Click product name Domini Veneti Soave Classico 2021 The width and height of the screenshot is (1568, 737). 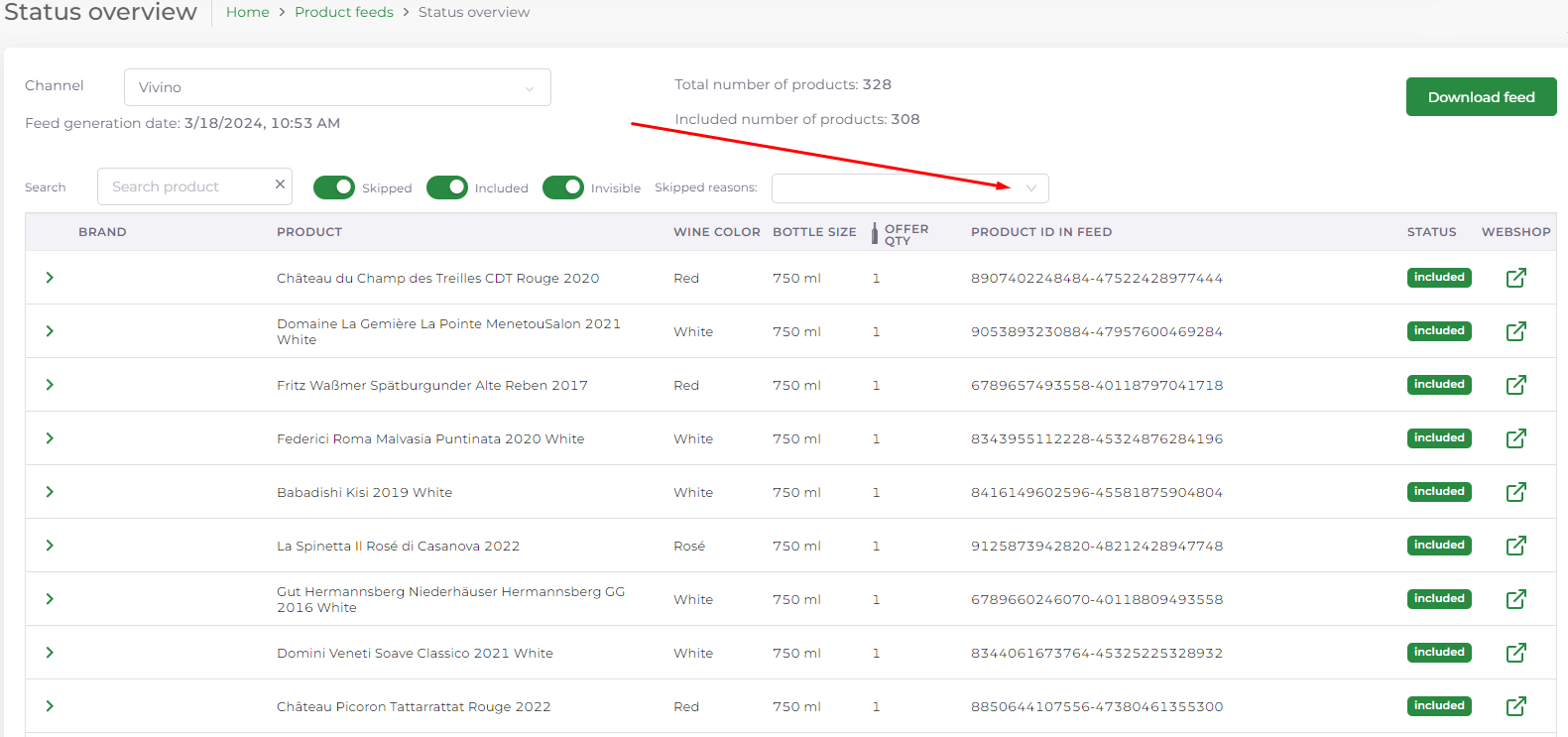415,654
